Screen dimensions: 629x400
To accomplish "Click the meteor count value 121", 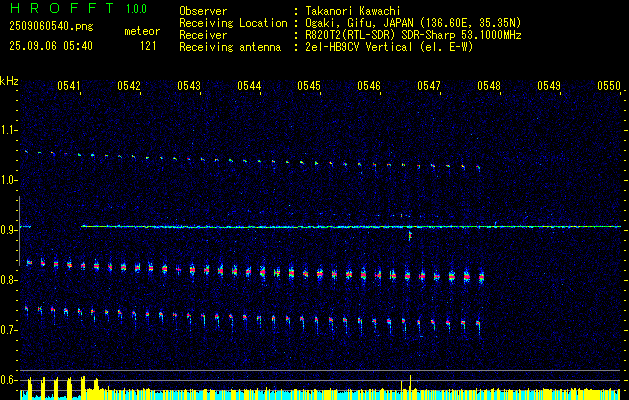I will (148, 46).
